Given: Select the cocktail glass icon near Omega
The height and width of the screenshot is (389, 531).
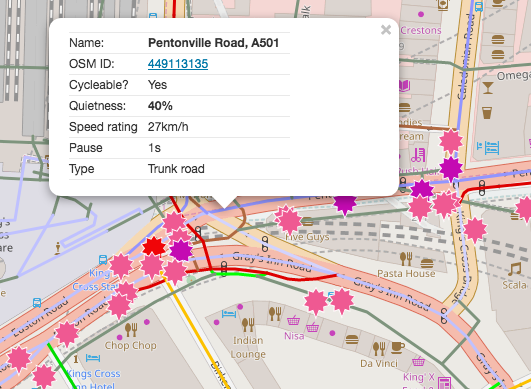Looking at the screenshot, I should point(488,88).
